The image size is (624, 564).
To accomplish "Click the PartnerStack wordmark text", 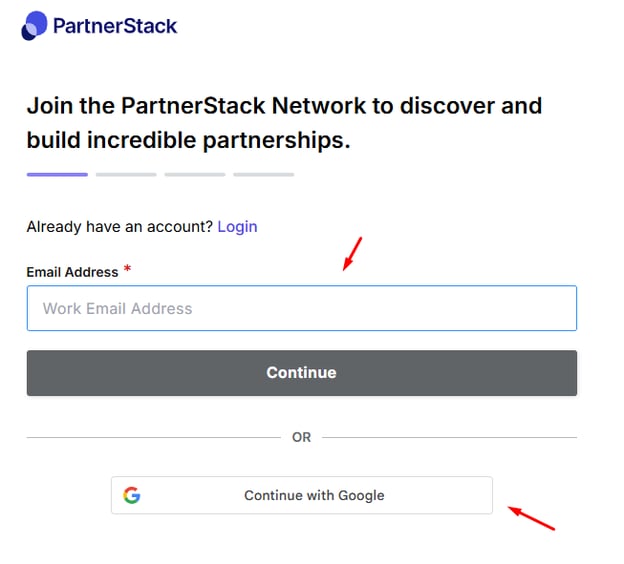I will (x=115, y=26).
